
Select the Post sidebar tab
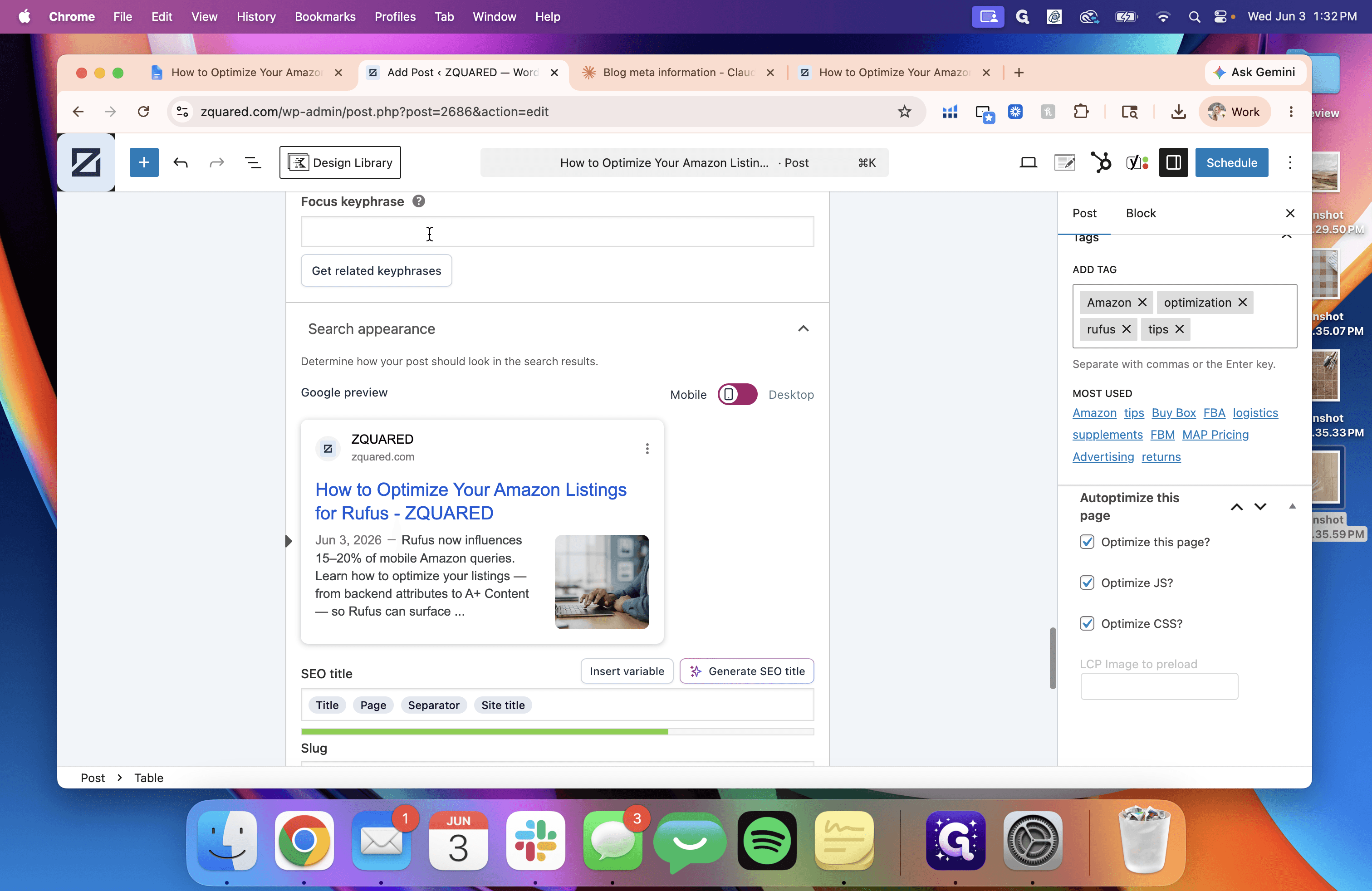click(x=1084, y=213)
